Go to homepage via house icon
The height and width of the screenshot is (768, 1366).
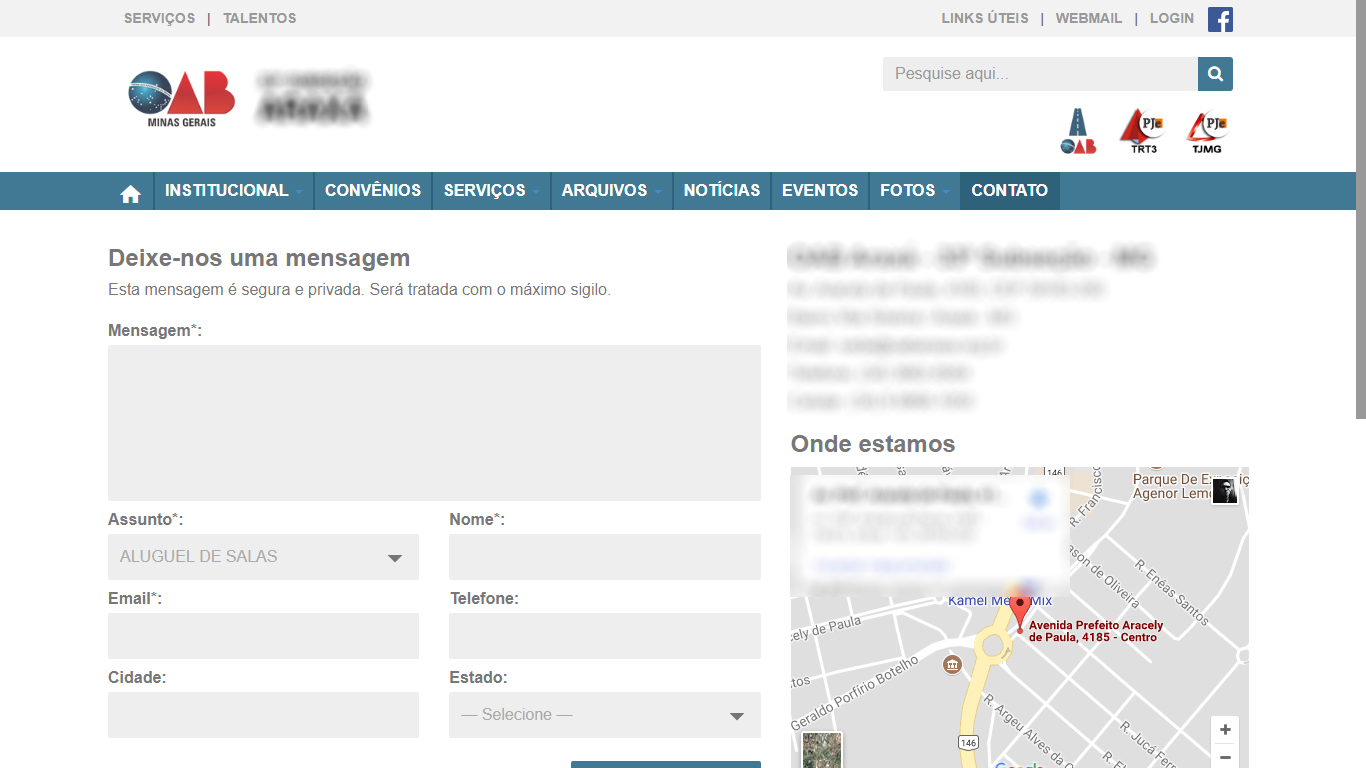[130, 193]
